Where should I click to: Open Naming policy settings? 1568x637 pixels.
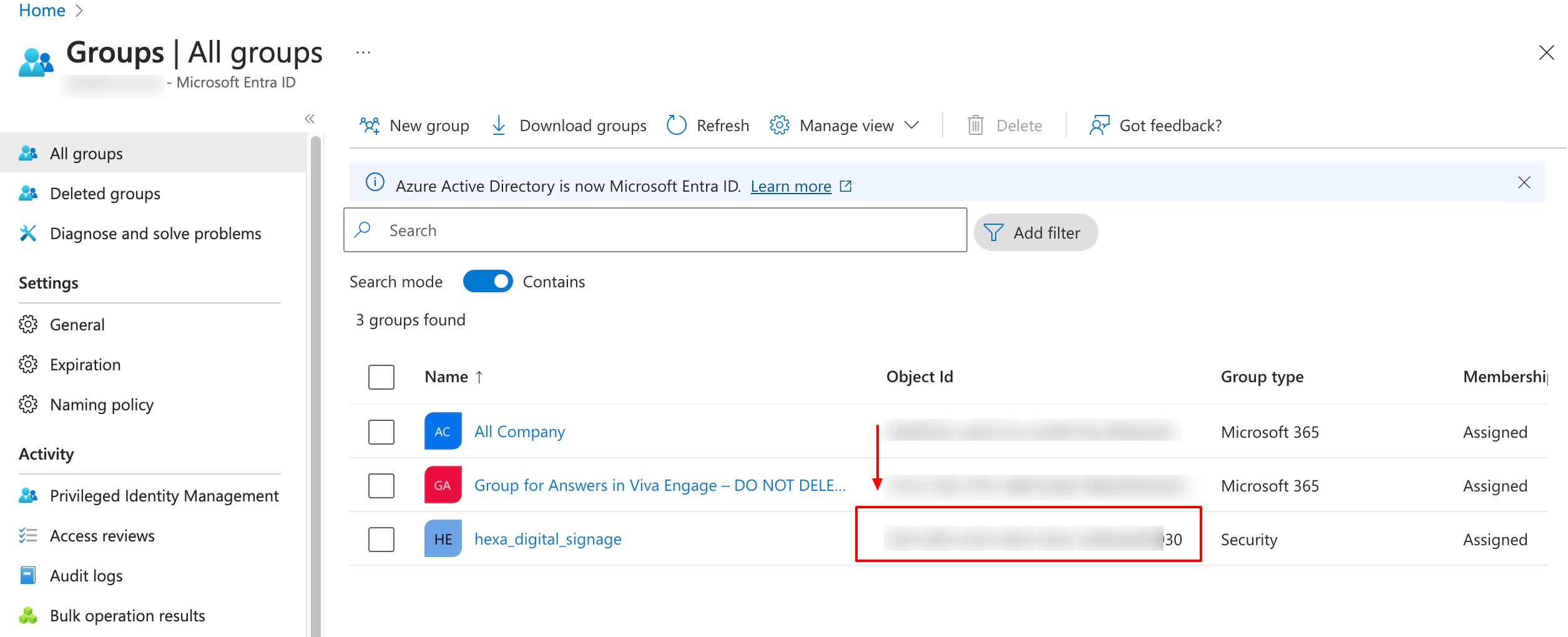pos(102,405)
